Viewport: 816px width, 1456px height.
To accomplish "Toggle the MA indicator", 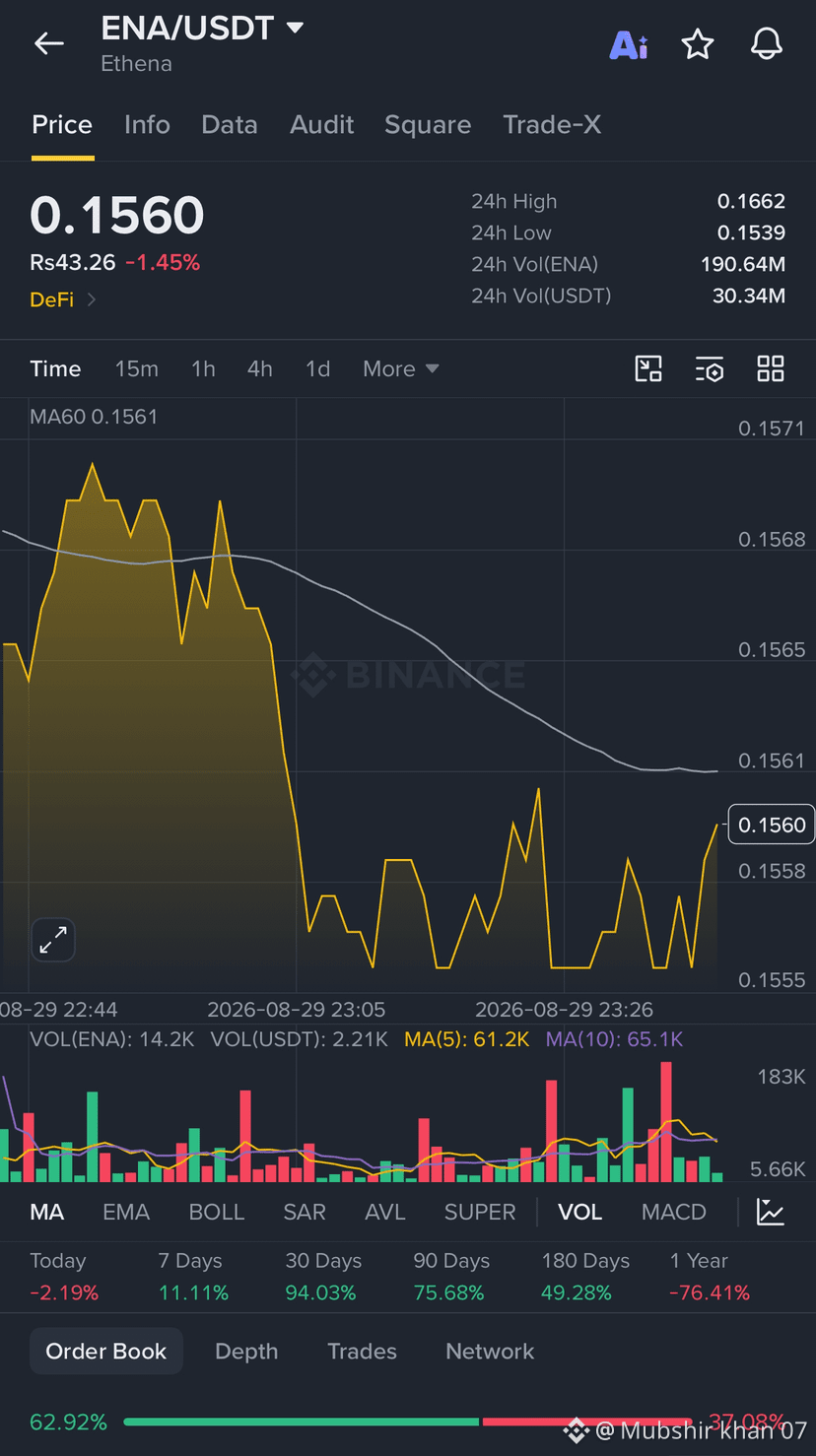I will pos(47,1212).
